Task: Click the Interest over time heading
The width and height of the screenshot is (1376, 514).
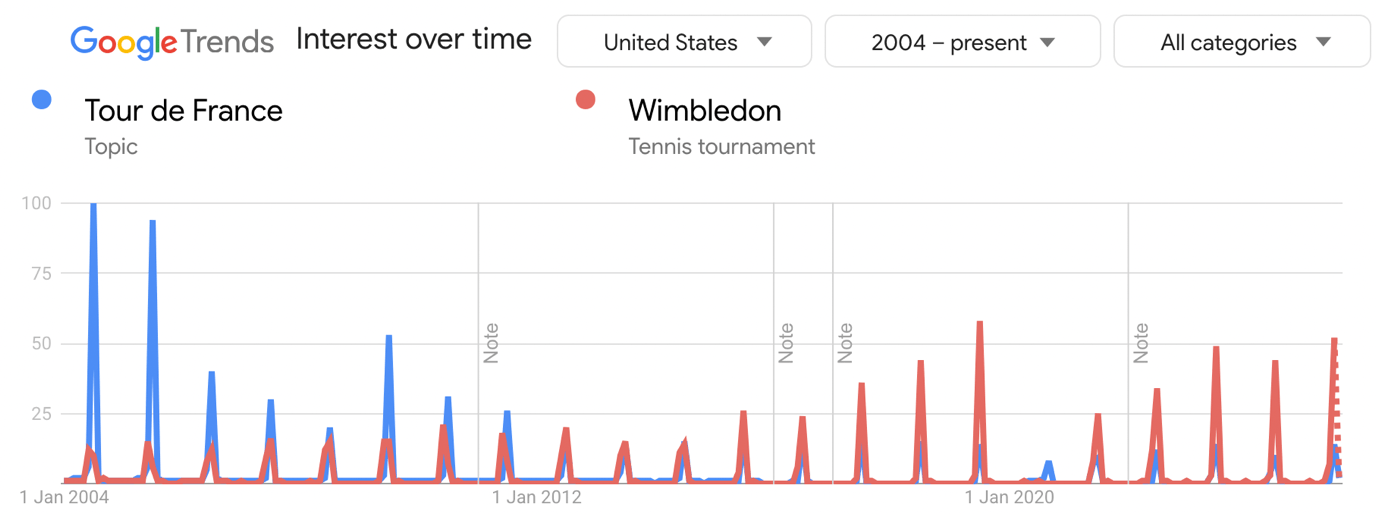Action: pyautogui.click(x=414, y=40)
